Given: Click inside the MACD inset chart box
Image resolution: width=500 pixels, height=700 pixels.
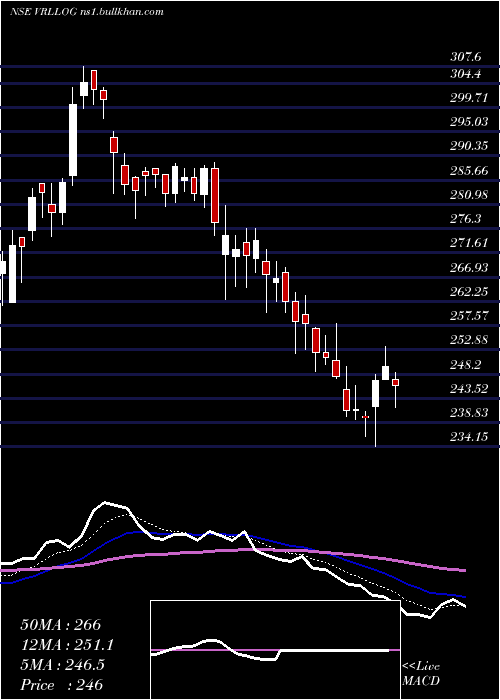Looking at the screenshot, I should coord(275,650).
